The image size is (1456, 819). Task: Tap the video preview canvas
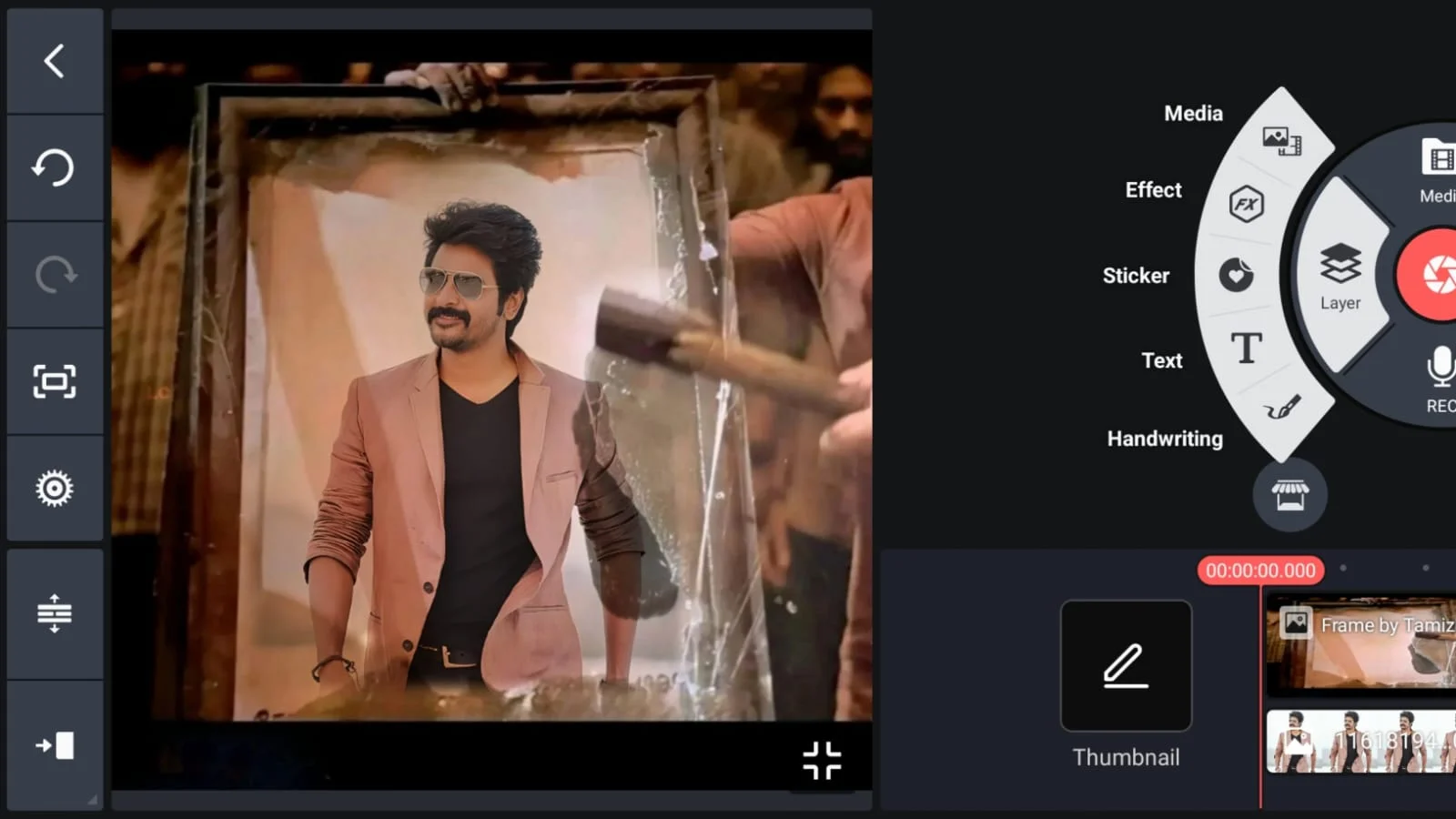click(x=491, y=409)
